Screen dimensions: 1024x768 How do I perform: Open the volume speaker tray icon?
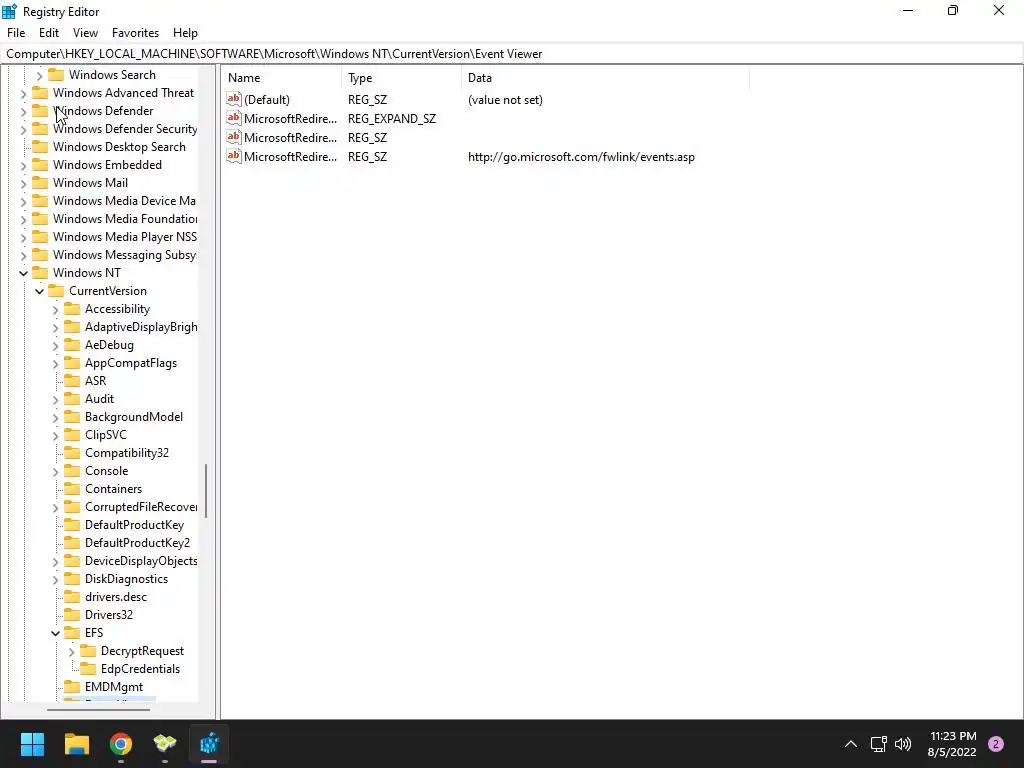903,744
